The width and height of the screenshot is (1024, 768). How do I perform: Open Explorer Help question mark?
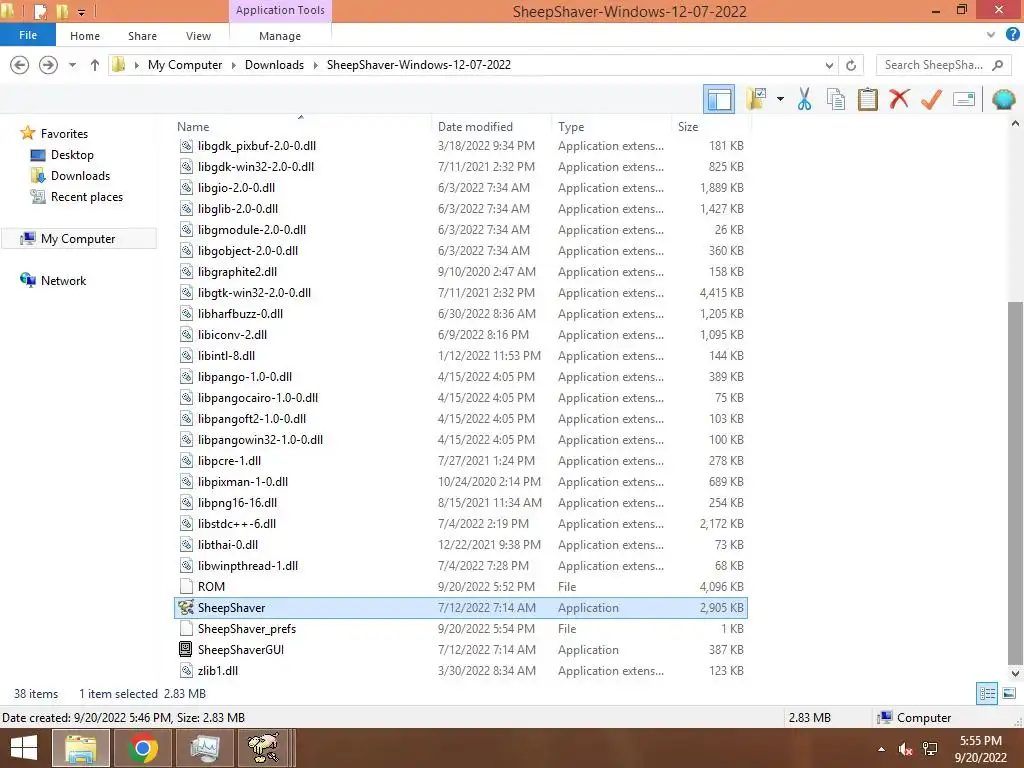1012,35
